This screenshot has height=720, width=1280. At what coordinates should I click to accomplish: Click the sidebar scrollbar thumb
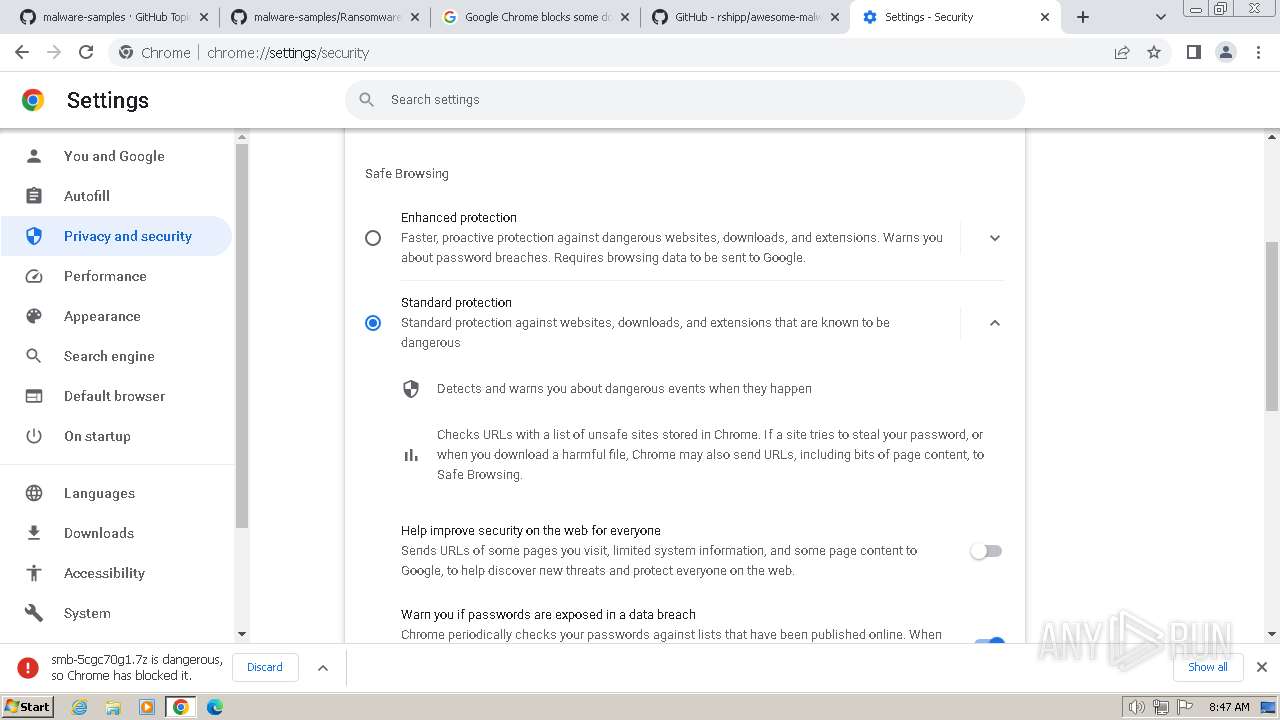point(241,336)
